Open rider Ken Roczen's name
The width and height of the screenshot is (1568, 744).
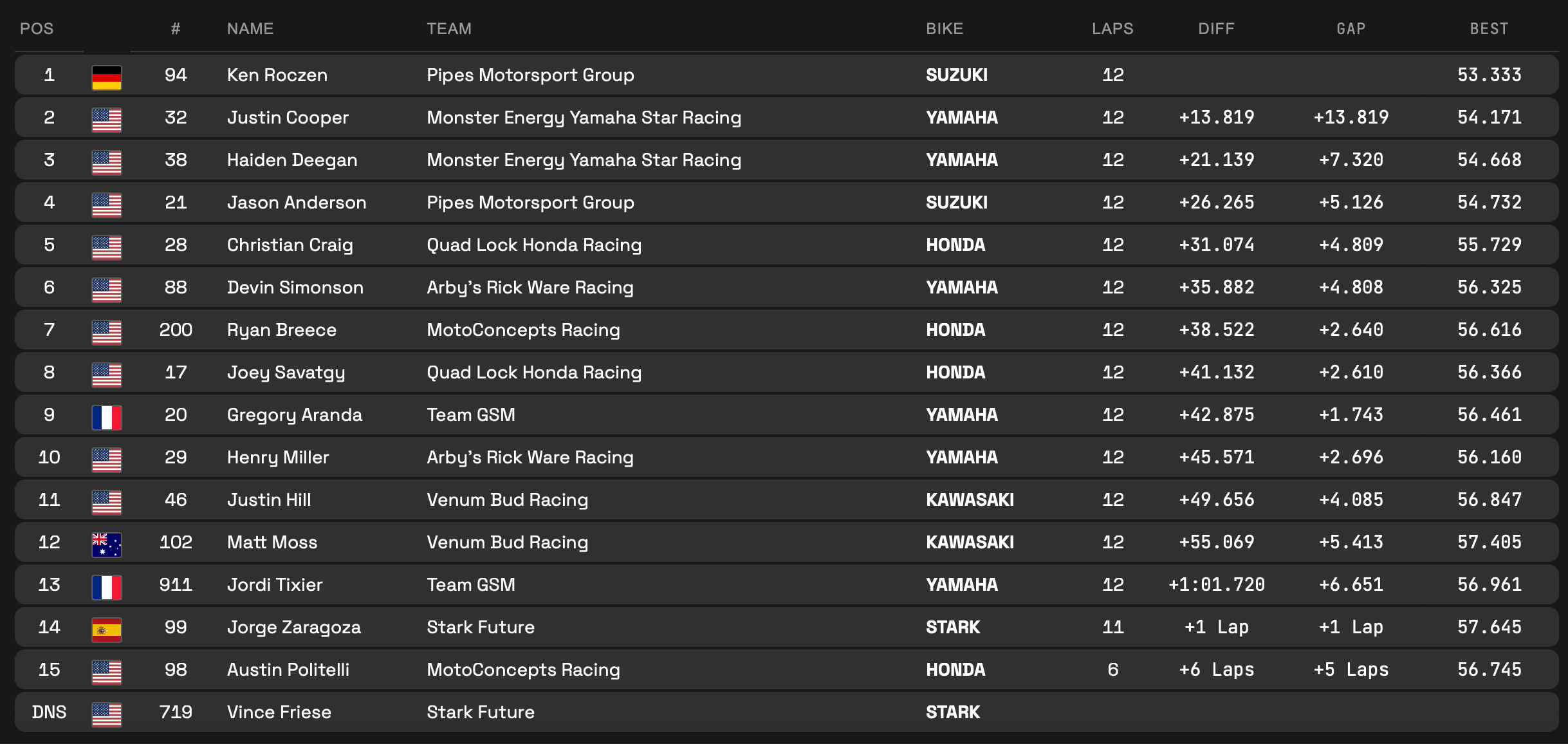277,75
